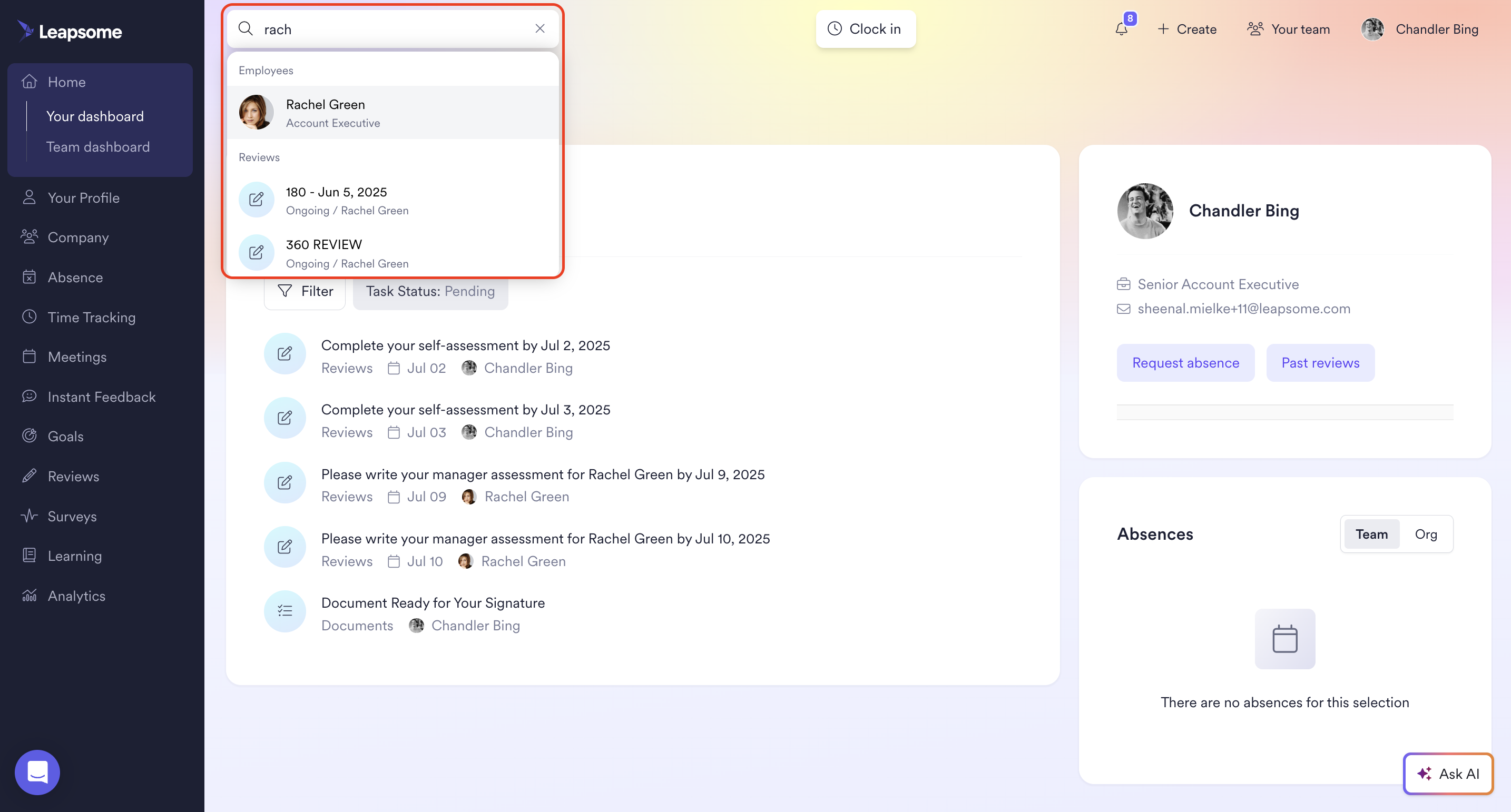Open manager assessment for Rachel Green by Jul 10
This screenshot has height=812, width=1511.
545,539
